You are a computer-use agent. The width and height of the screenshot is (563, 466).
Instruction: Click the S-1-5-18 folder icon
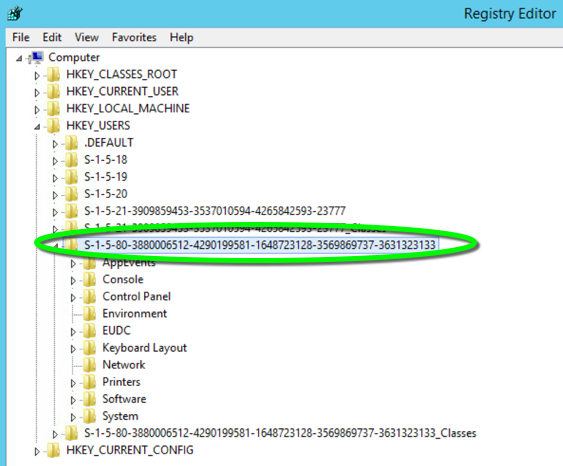coord(71,160)
